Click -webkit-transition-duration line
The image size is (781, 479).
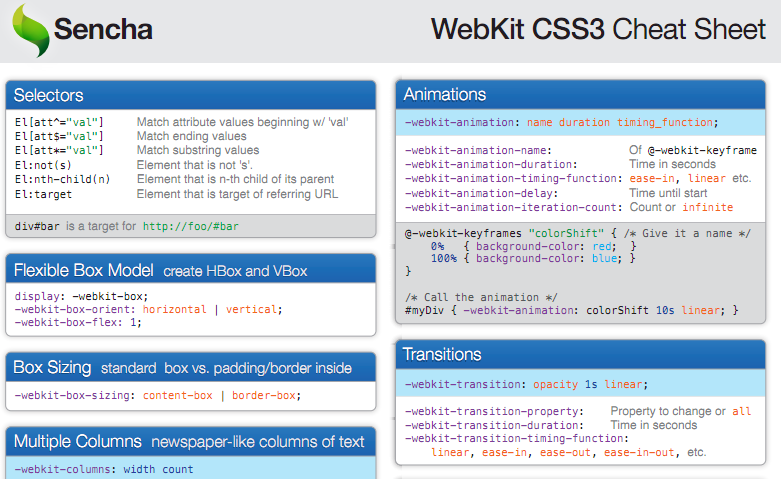(x=494, y=425)
